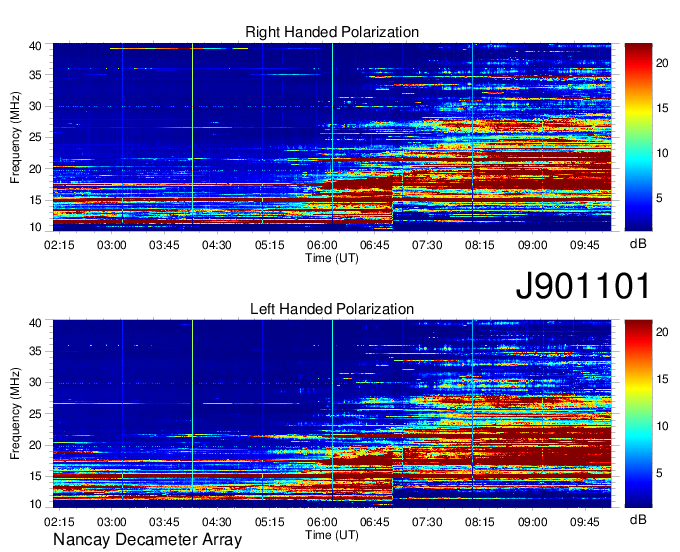This screenshot has width=680, height=552.
Task: Click time tick 08:15 under Right Handed plot
Action: (x=480, y=245)
